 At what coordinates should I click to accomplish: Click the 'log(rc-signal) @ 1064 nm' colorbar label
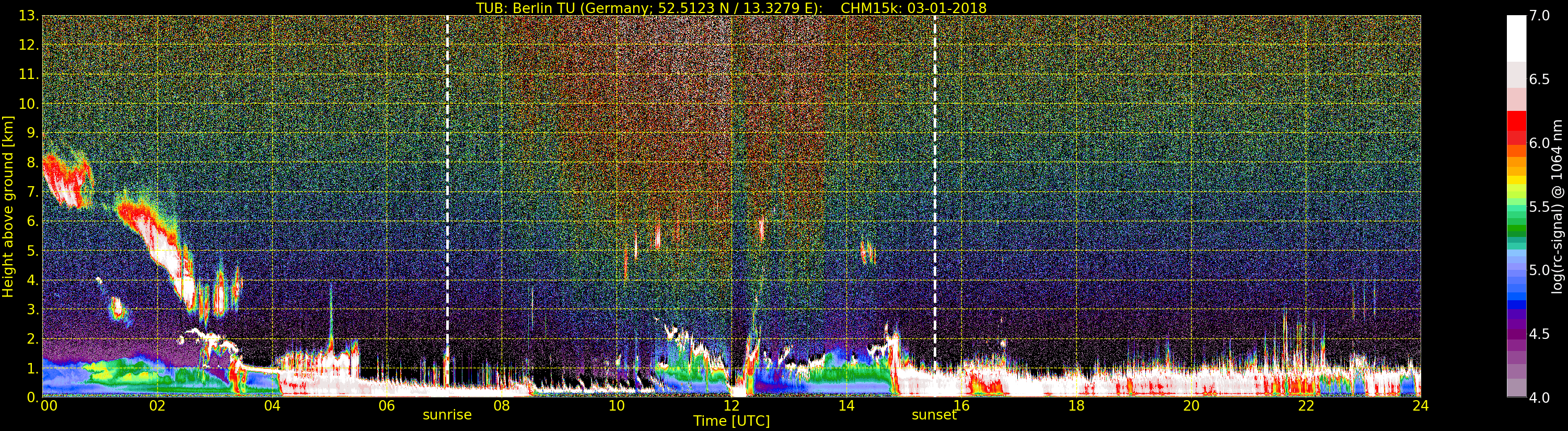pos(1557,206)
